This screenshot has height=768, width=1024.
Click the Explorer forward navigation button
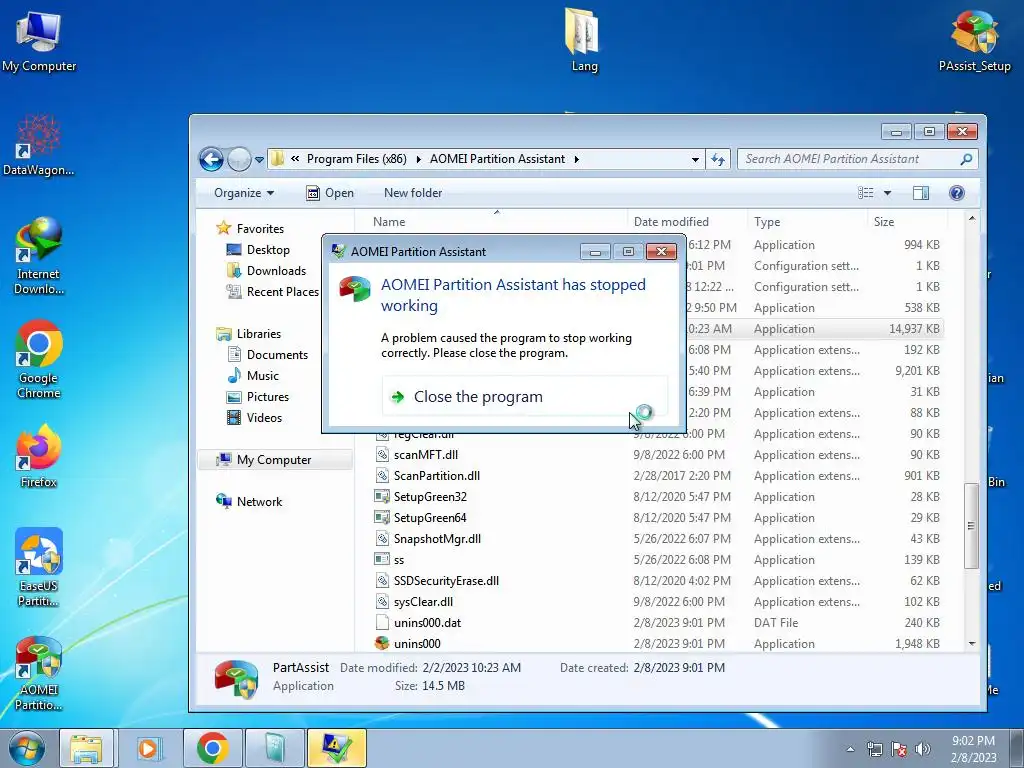(239, 159)
